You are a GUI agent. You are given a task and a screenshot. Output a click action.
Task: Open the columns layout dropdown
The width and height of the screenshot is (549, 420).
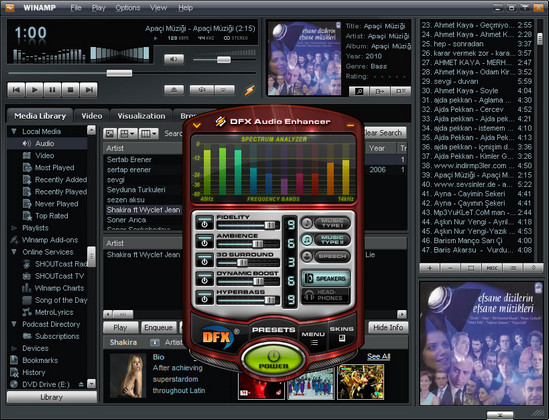(x=148, y=133)
